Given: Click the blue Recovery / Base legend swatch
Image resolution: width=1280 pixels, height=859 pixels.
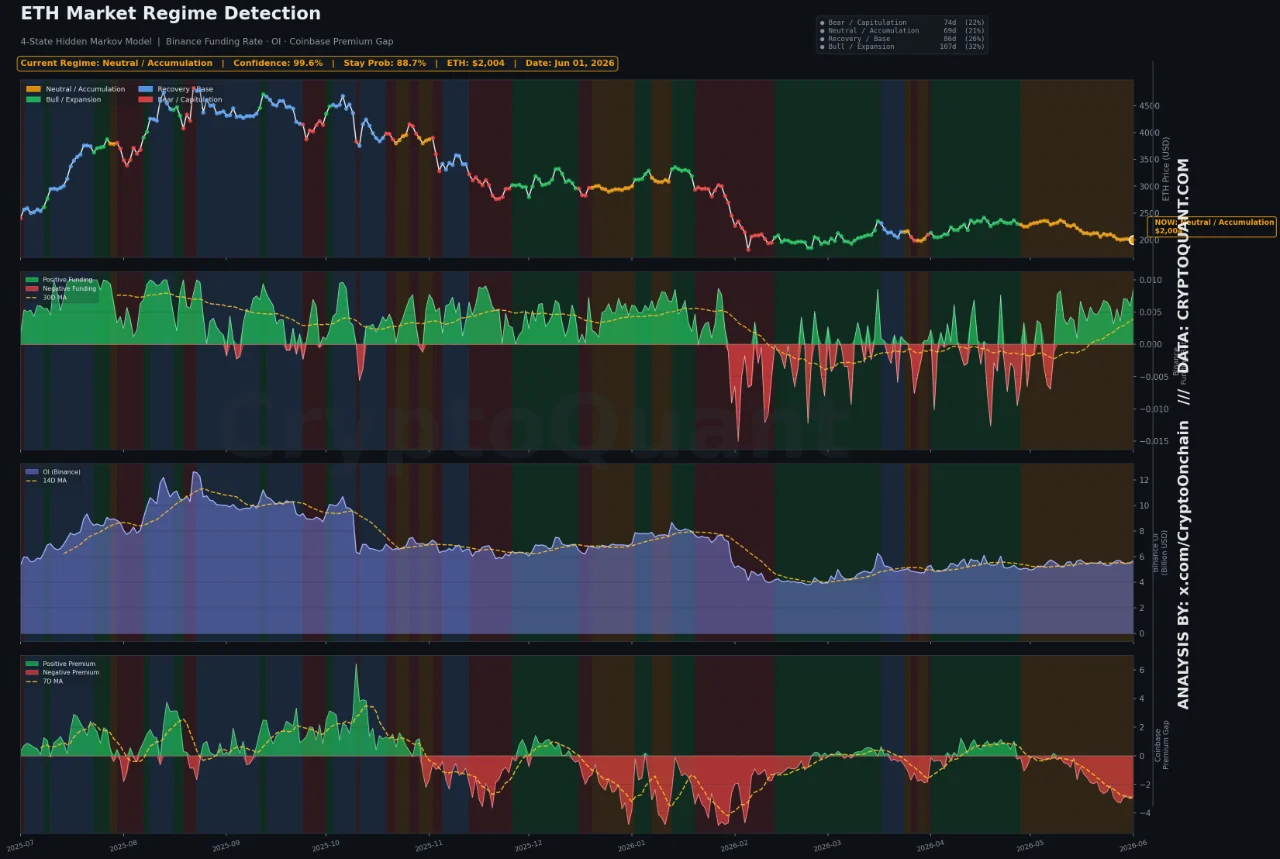Looking at the screenshot, I should coord(145,89).
